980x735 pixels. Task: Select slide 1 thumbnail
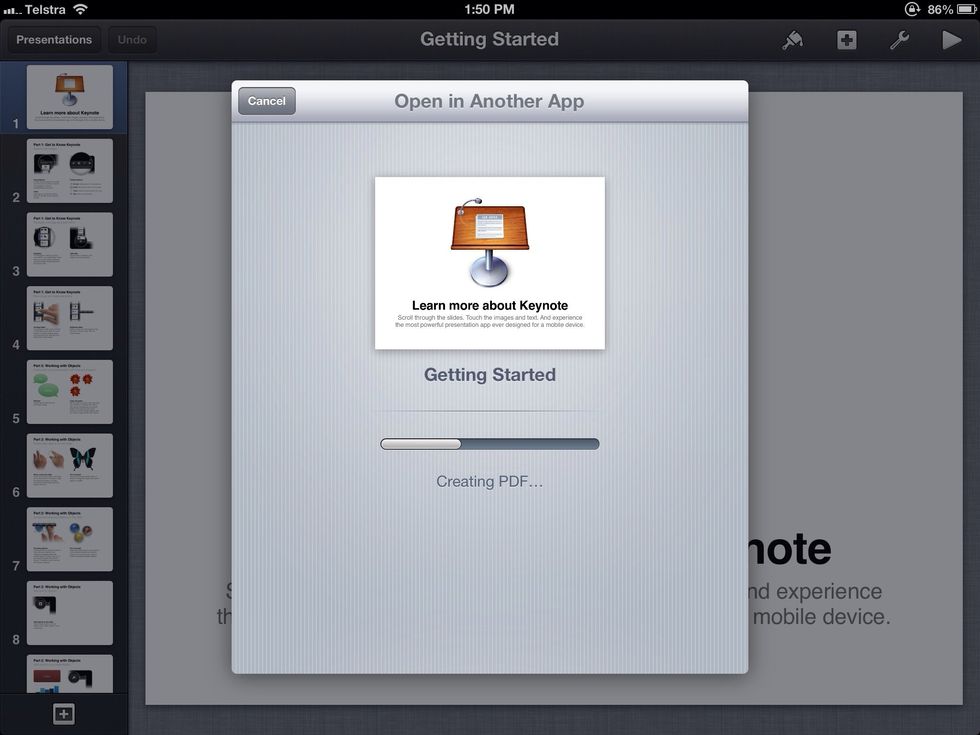click(x=69, y=97)
